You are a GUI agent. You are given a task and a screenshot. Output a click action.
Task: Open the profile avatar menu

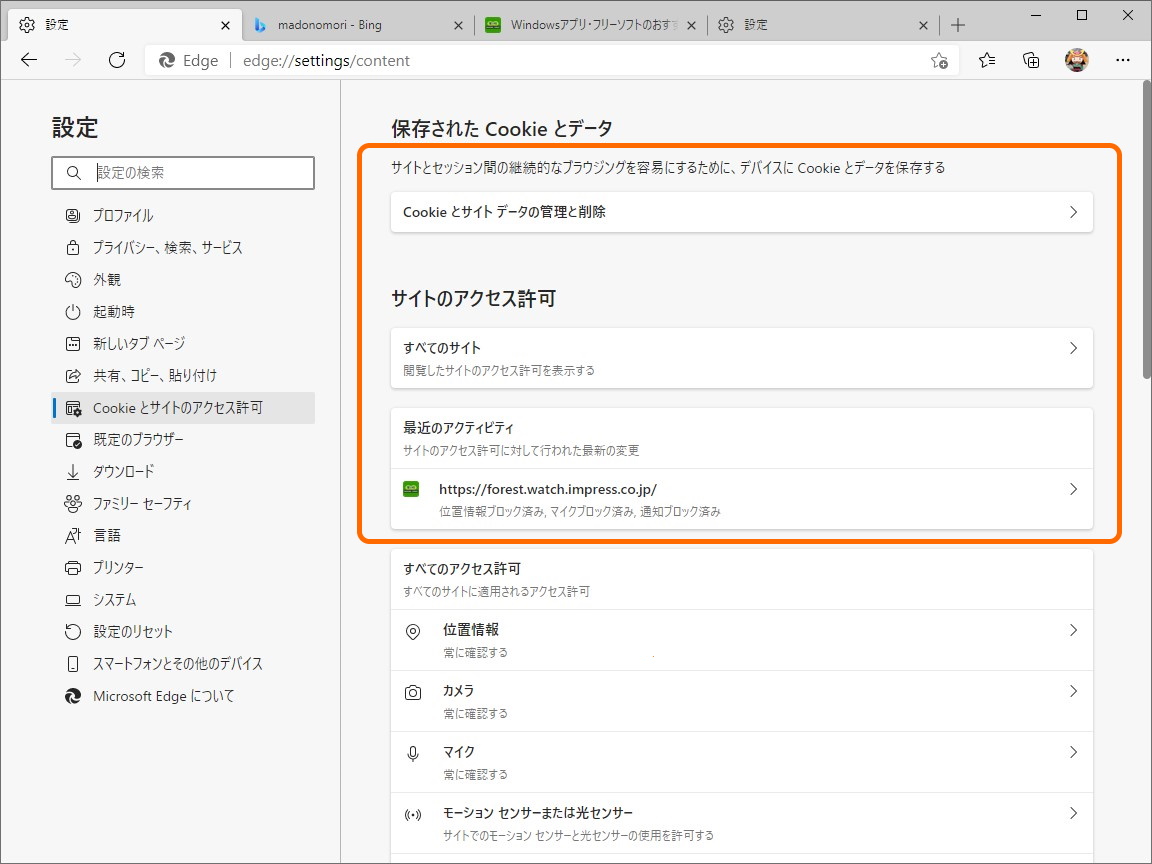click(x=1077, y=60)
